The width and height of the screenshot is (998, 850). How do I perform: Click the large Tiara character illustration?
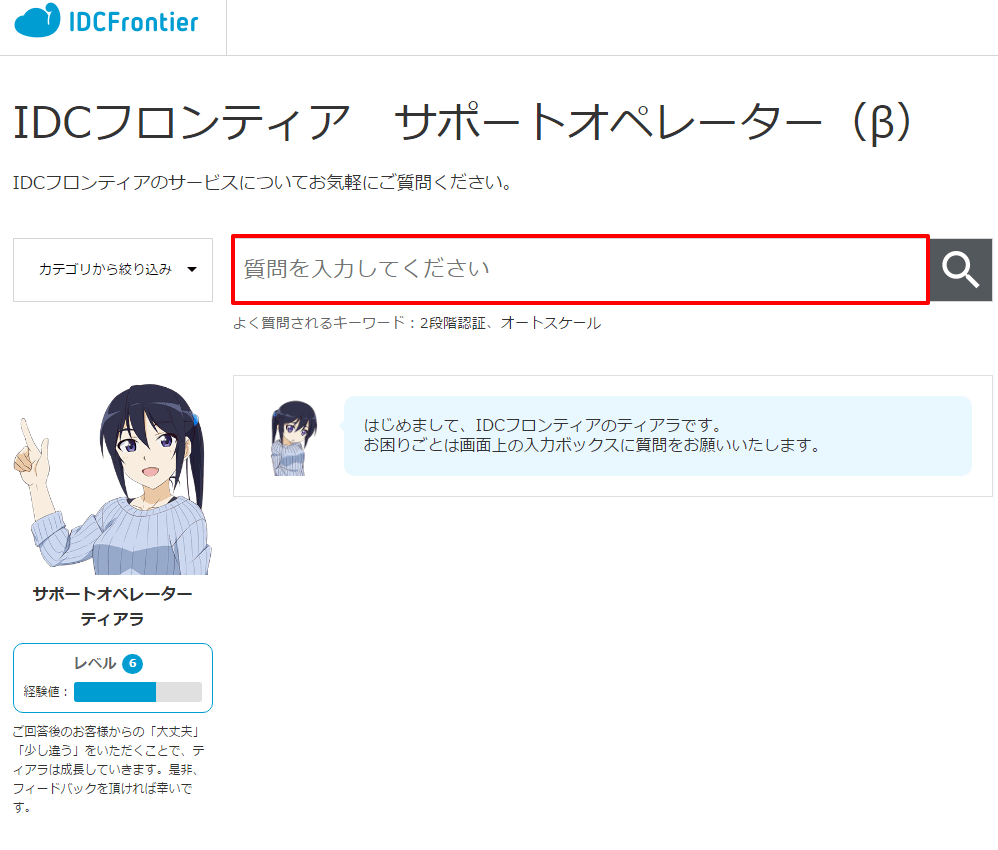pyautogui.click(x=113, y=480)
